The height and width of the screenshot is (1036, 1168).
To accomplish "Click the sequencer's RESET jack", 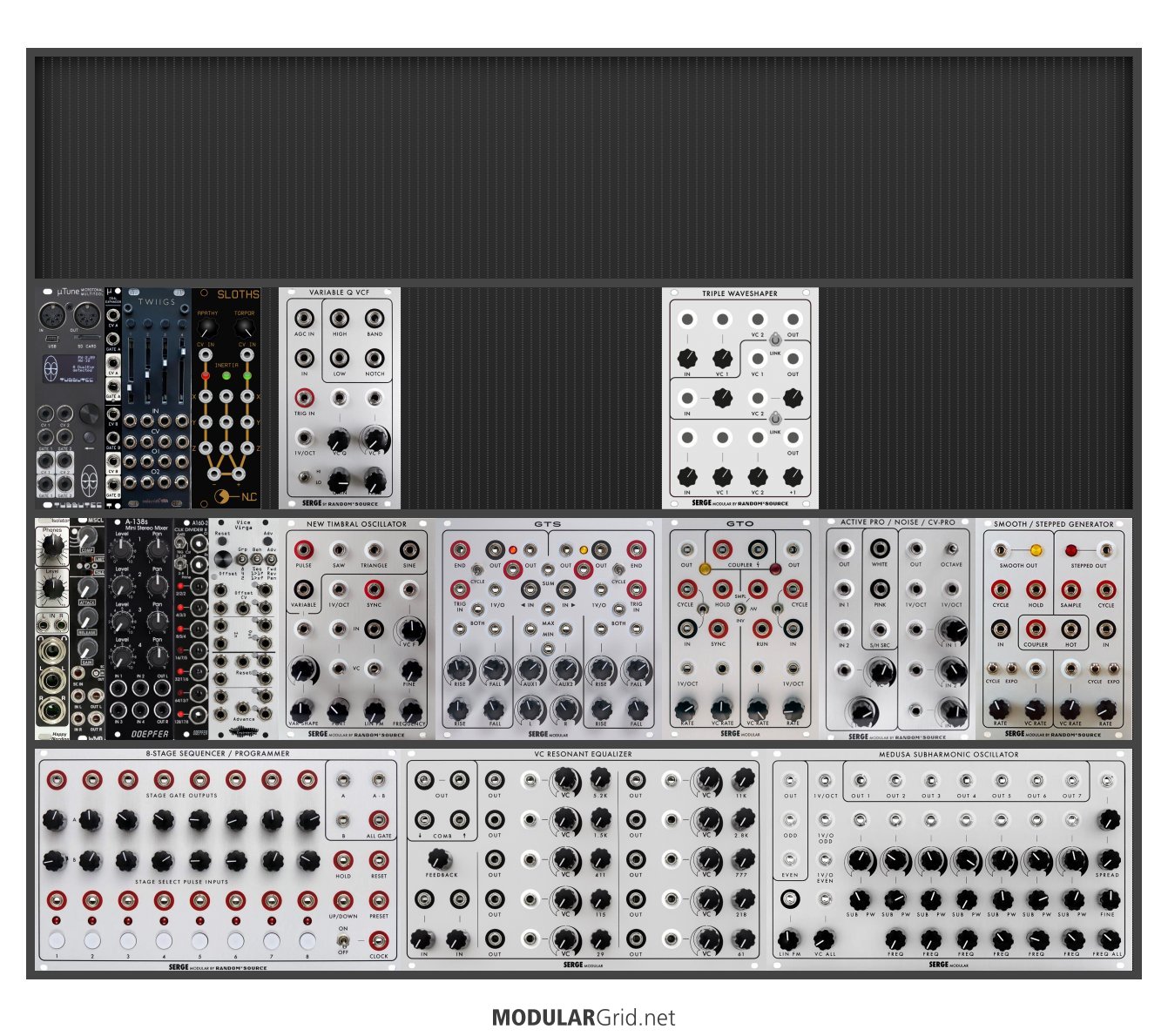I will [x=379, y=860].
